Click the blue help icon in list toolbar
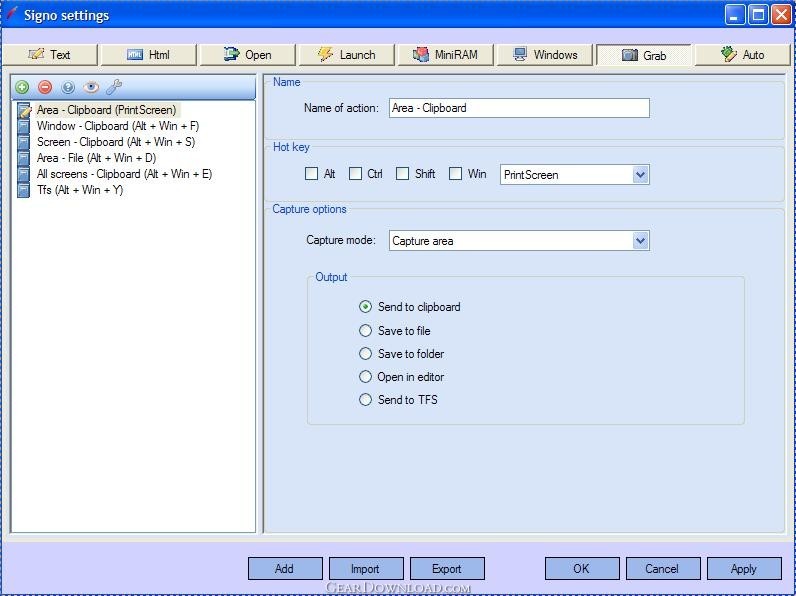The width and height of the screenshot is (796, 596). [x=68, y=87]
